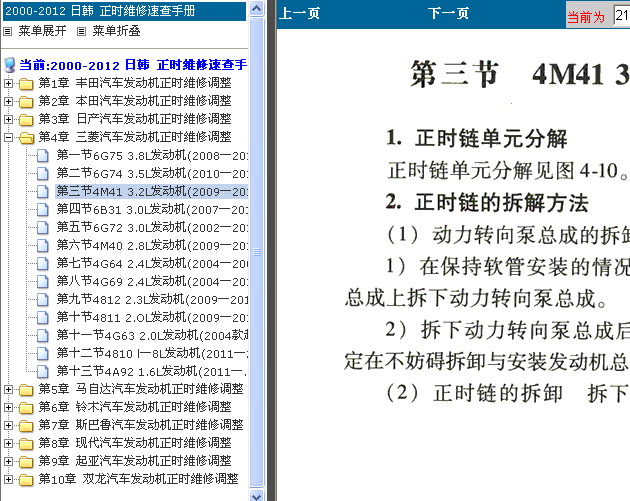Click the 菜单展开 expand-all icon
The width and height of the screenshot is (630, 501).
point(8,31)
